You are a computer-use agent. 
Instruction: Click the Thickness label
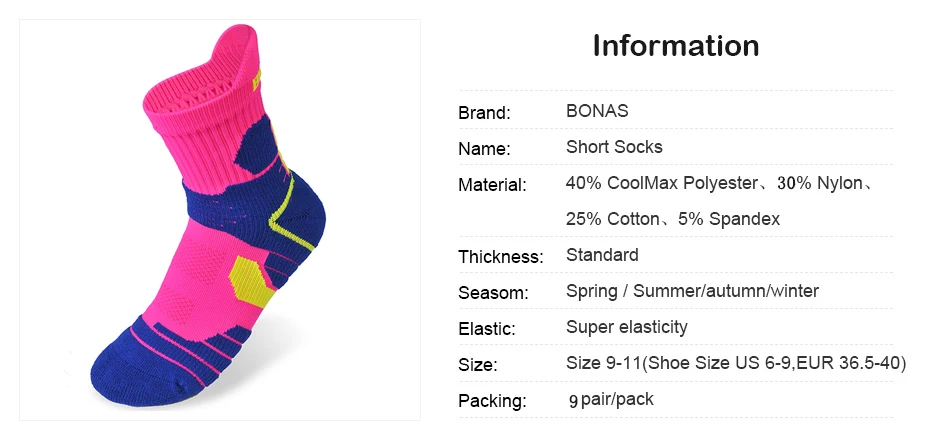(501, 257)
